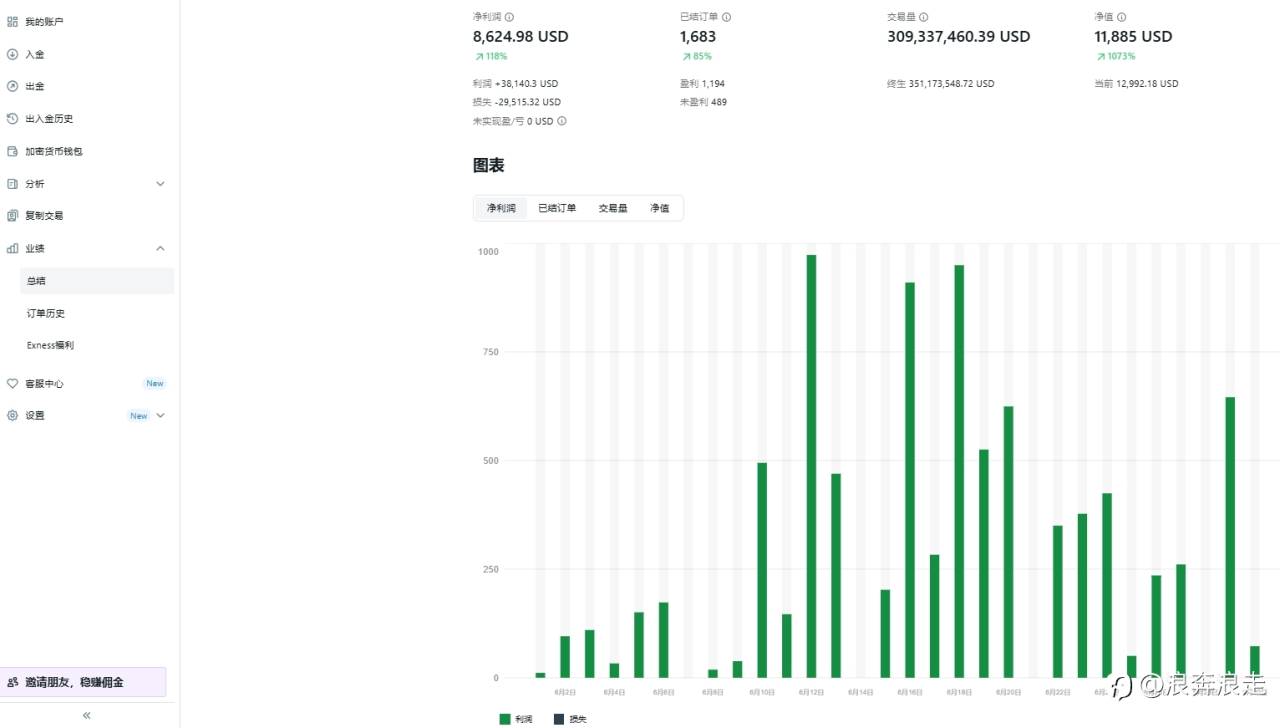Screen dimensions: 1280x728
Task: Toggle the 利润 green legend swatch
Action: pyautogui.click(x=504, y=719)
